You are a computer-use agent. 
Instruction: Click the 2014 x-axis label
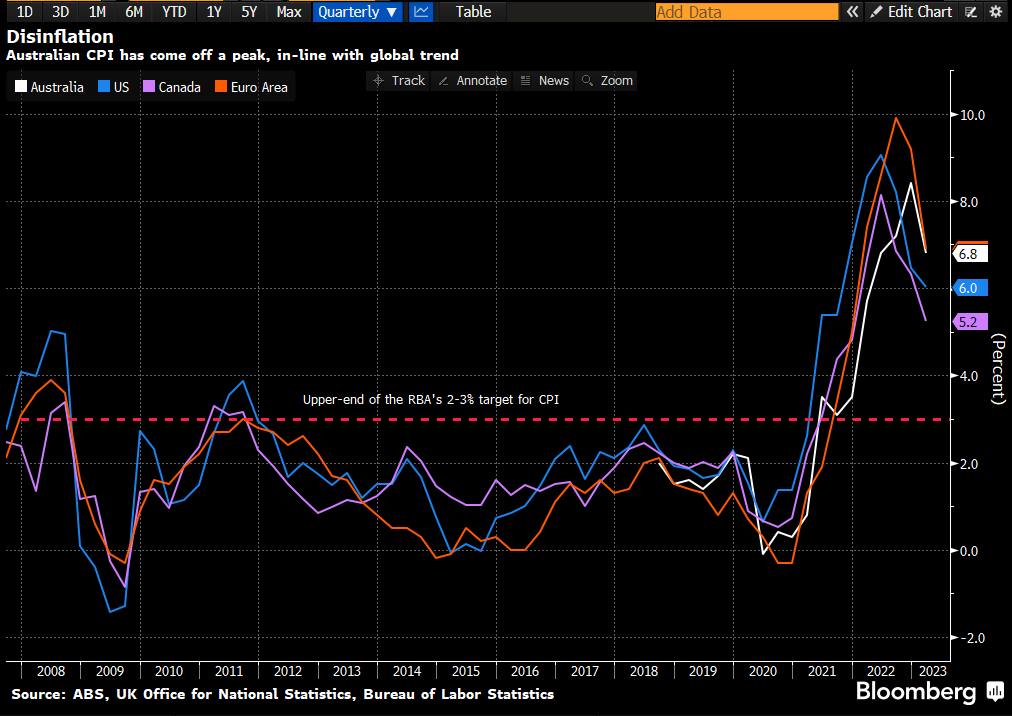point(407,671)
